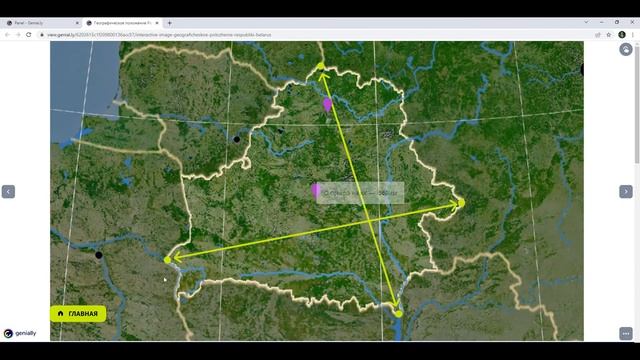
Task: Open the Chrome three-dot menu
Action: click(x=633, y=35)
